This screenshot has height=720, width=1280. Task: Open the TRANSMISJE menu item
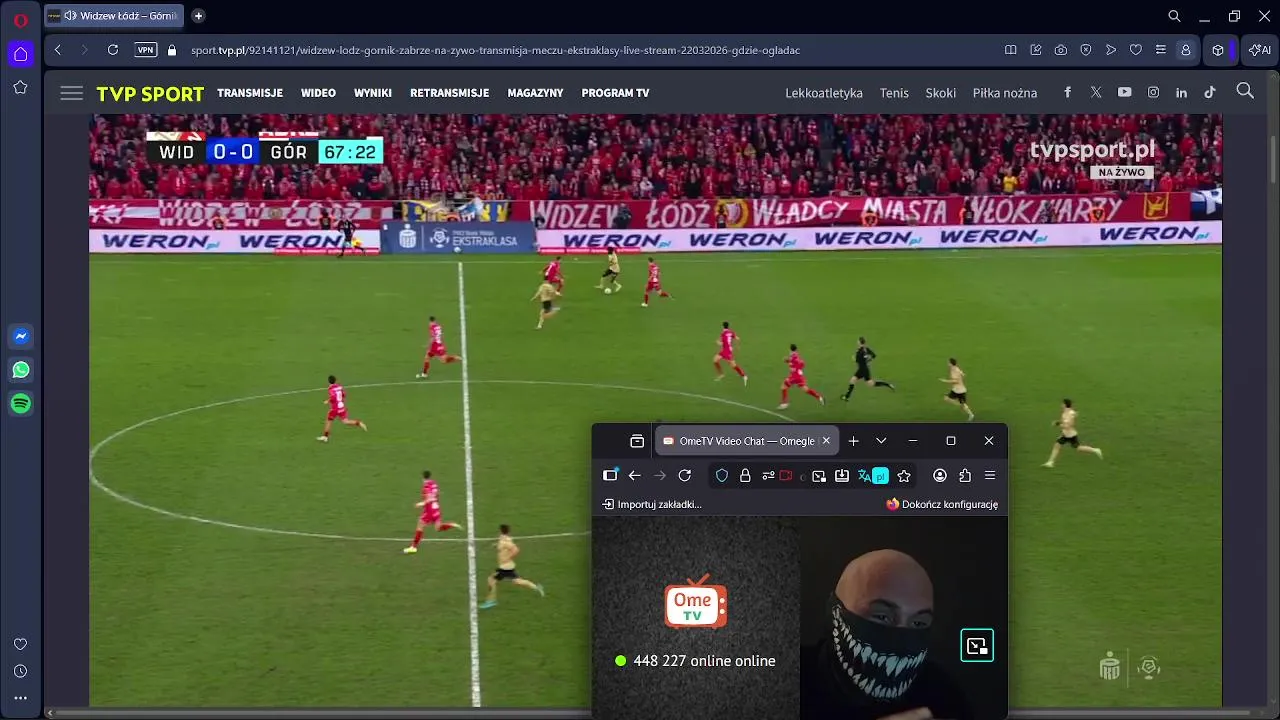[x=250, y=93]
